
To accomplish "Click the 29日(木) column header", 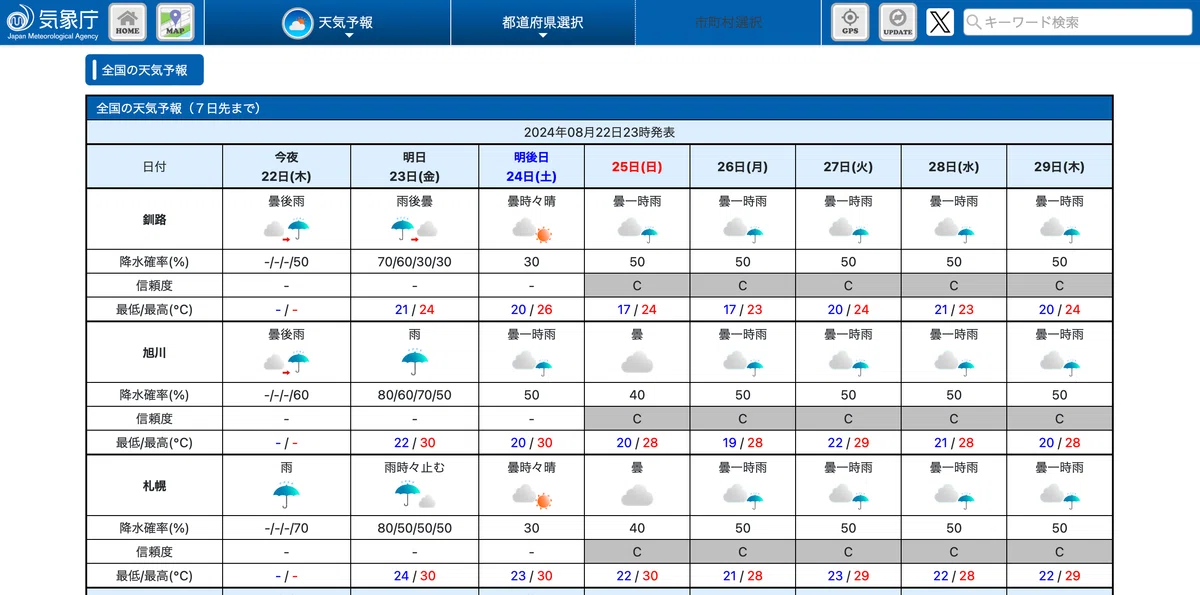I will (x=1059, y=167).
